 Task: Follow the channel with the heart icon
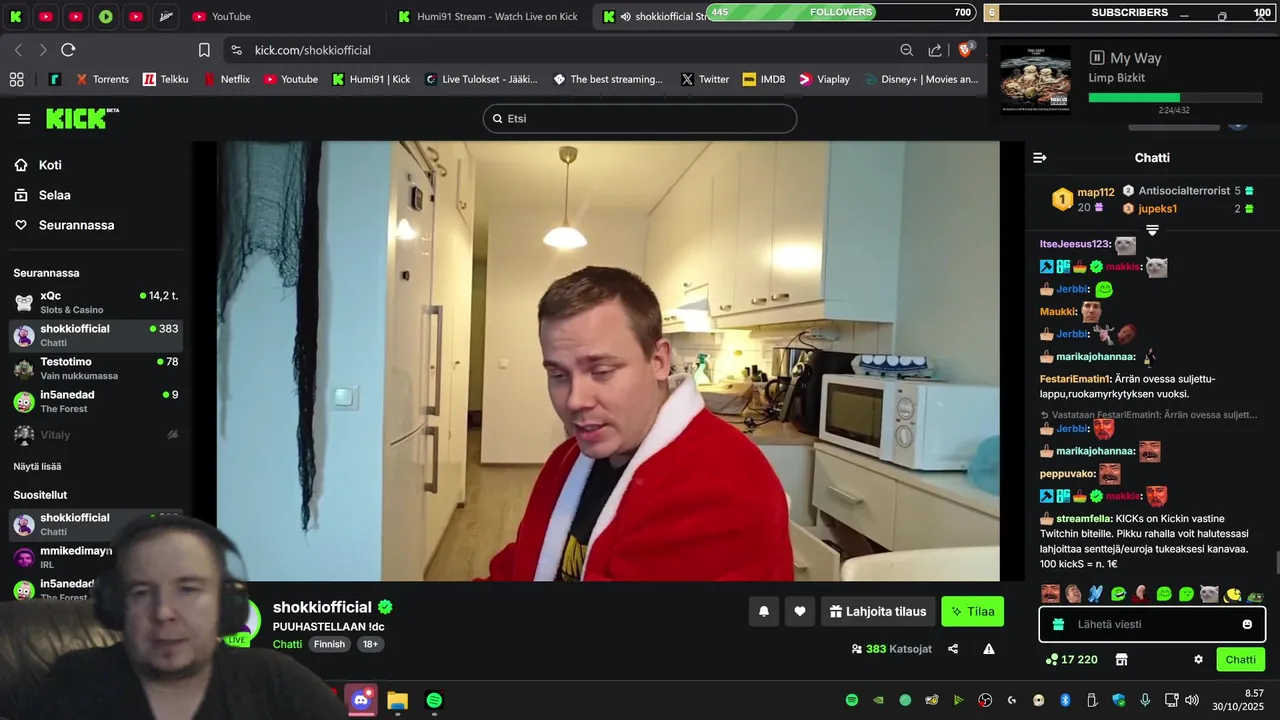point(800,611)
